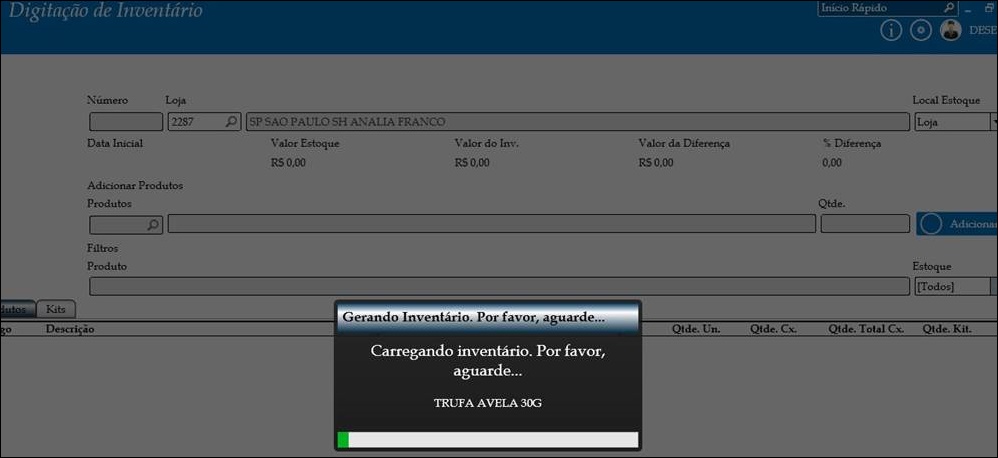Open the user profile avatar
Screen dimensions: 998x458
950,31
